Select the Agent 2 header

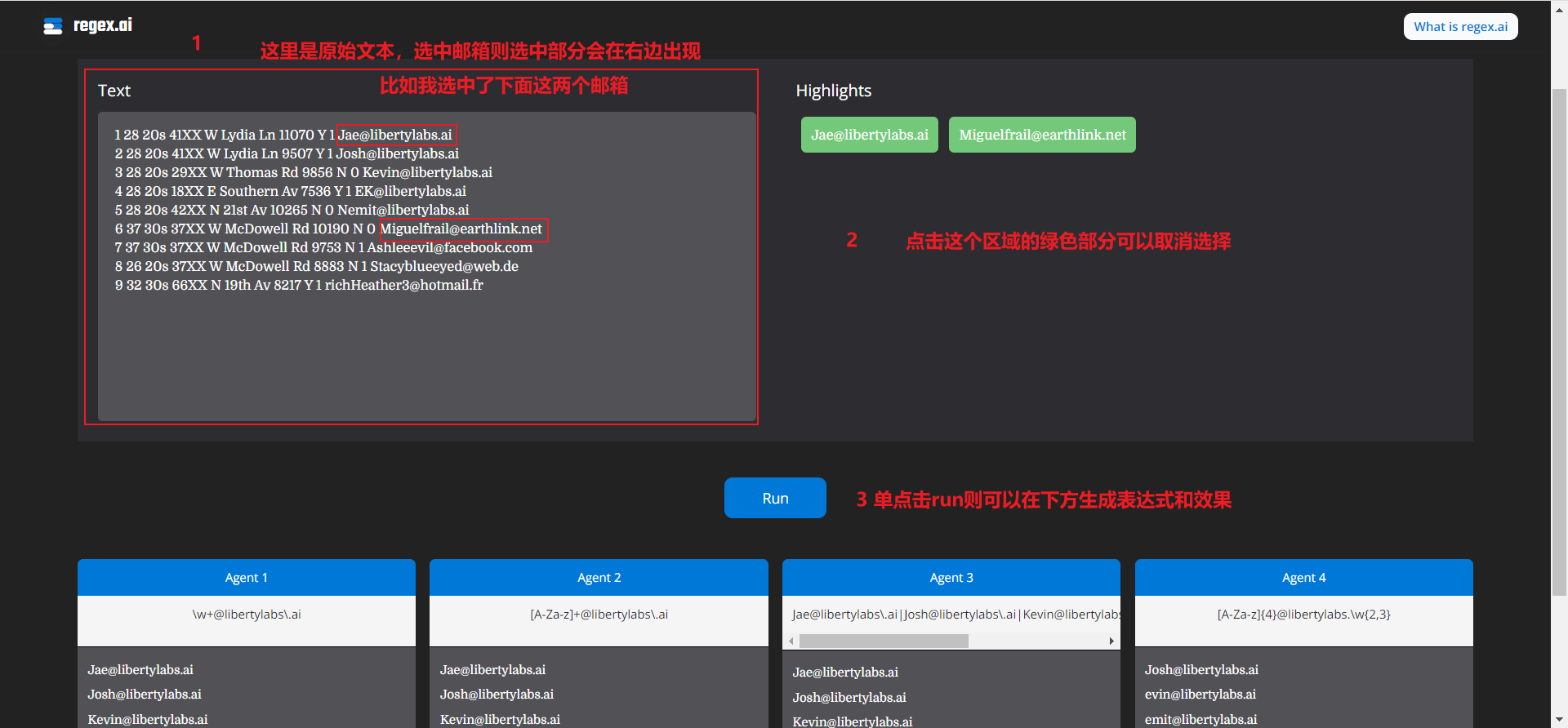point(599,577)
